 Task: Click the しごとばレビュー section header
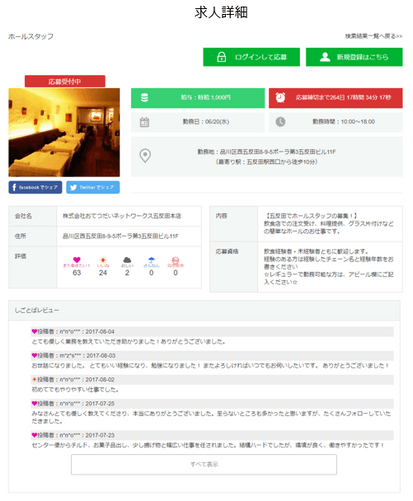pos(204,310)
